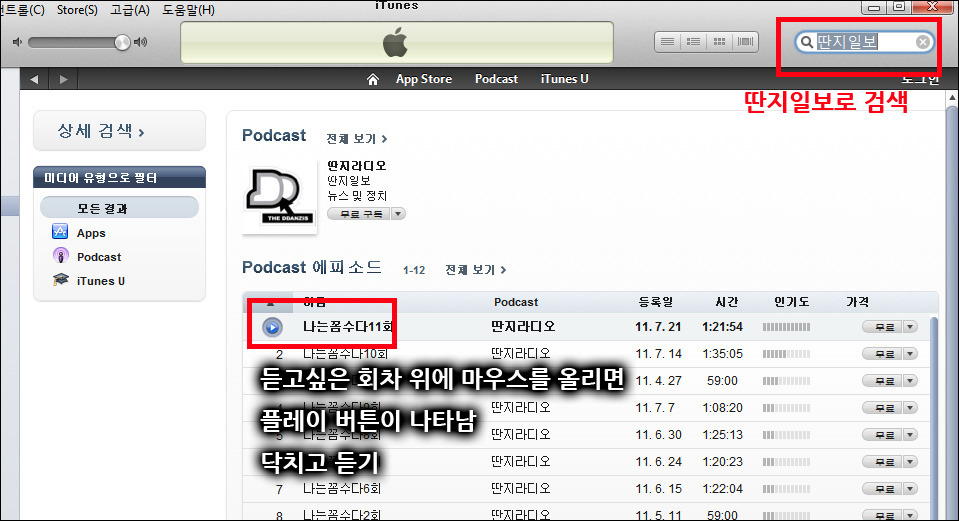Sort by 가격 column header
959x521 pixels.
click(x=857, y=302)
